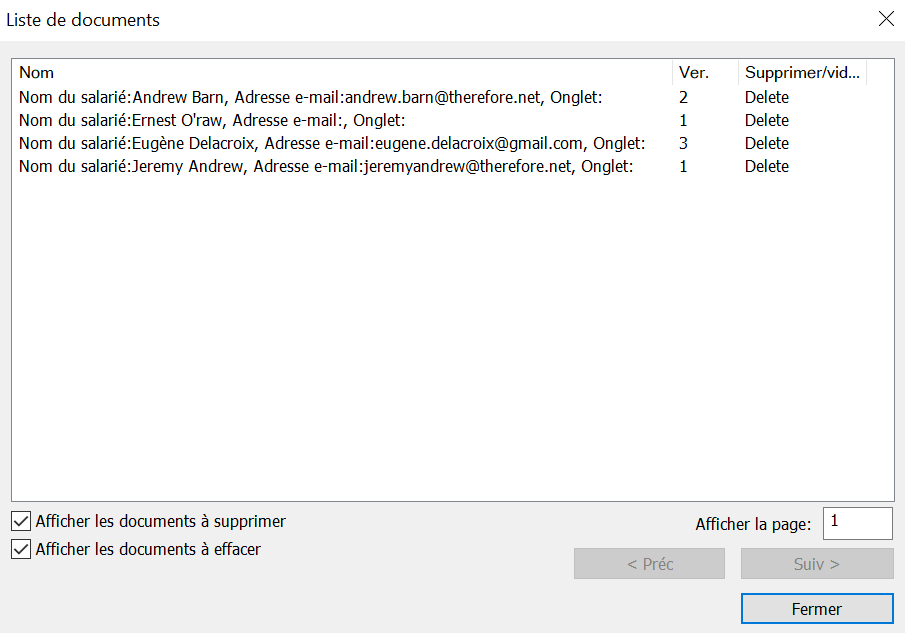Sort by the Ver. column header
This screenshot has height=633, width=905.
[704, 73]
